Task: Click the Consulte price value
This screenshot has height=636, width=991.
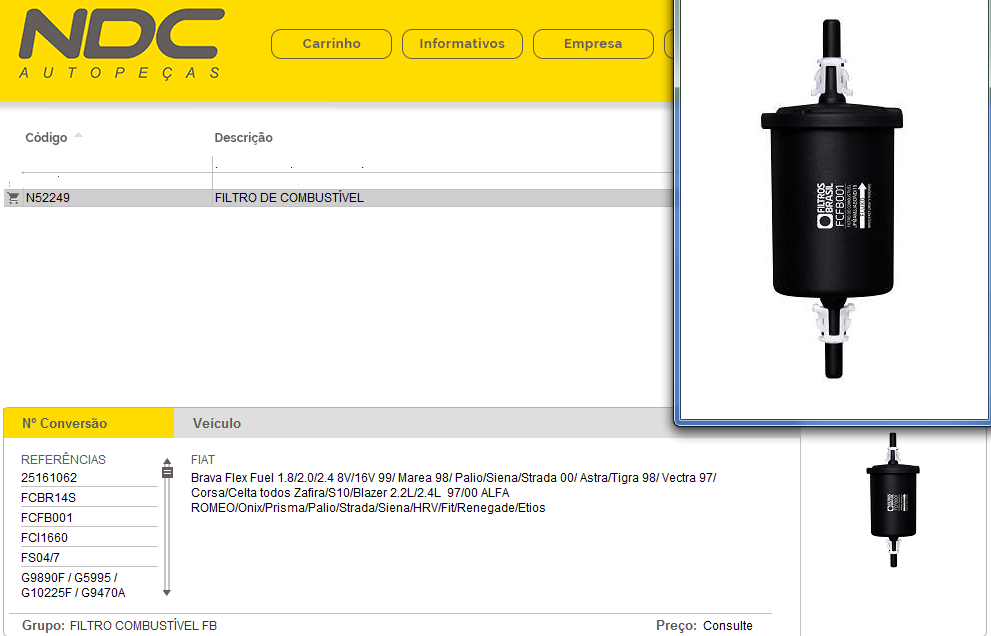Action: pyautogui.click(x=727, y=625)
